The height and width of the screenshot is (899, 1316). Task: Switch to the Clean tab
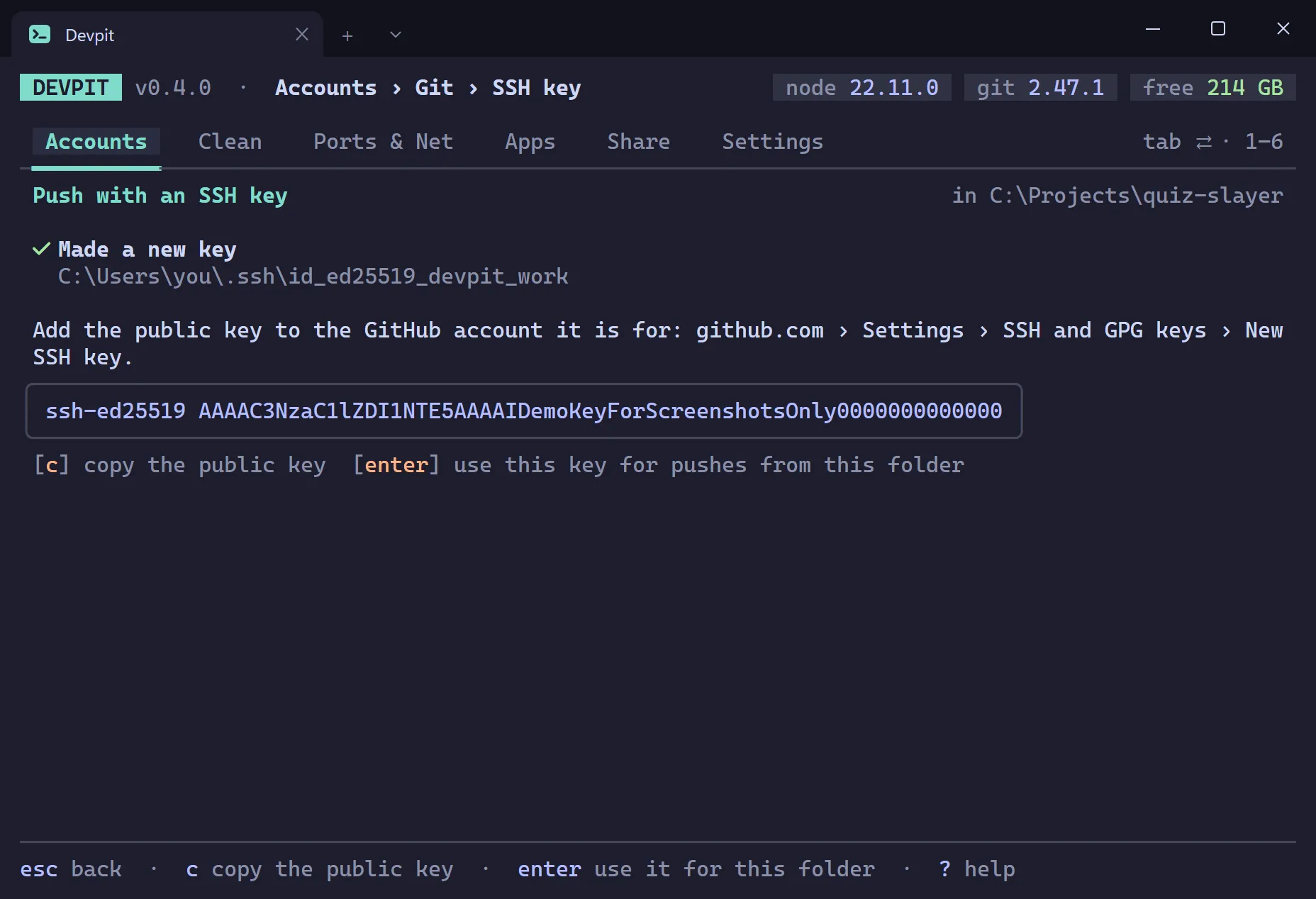tap(230, 142)
